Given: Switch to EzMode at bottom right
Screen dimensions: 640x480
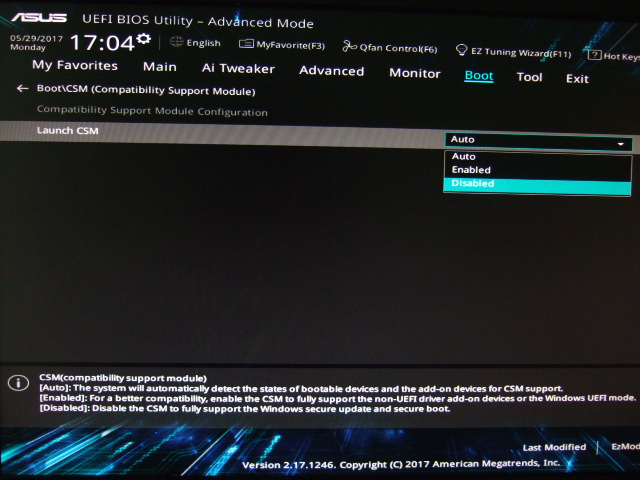Looking at the screenshot, I should (625, 447).
